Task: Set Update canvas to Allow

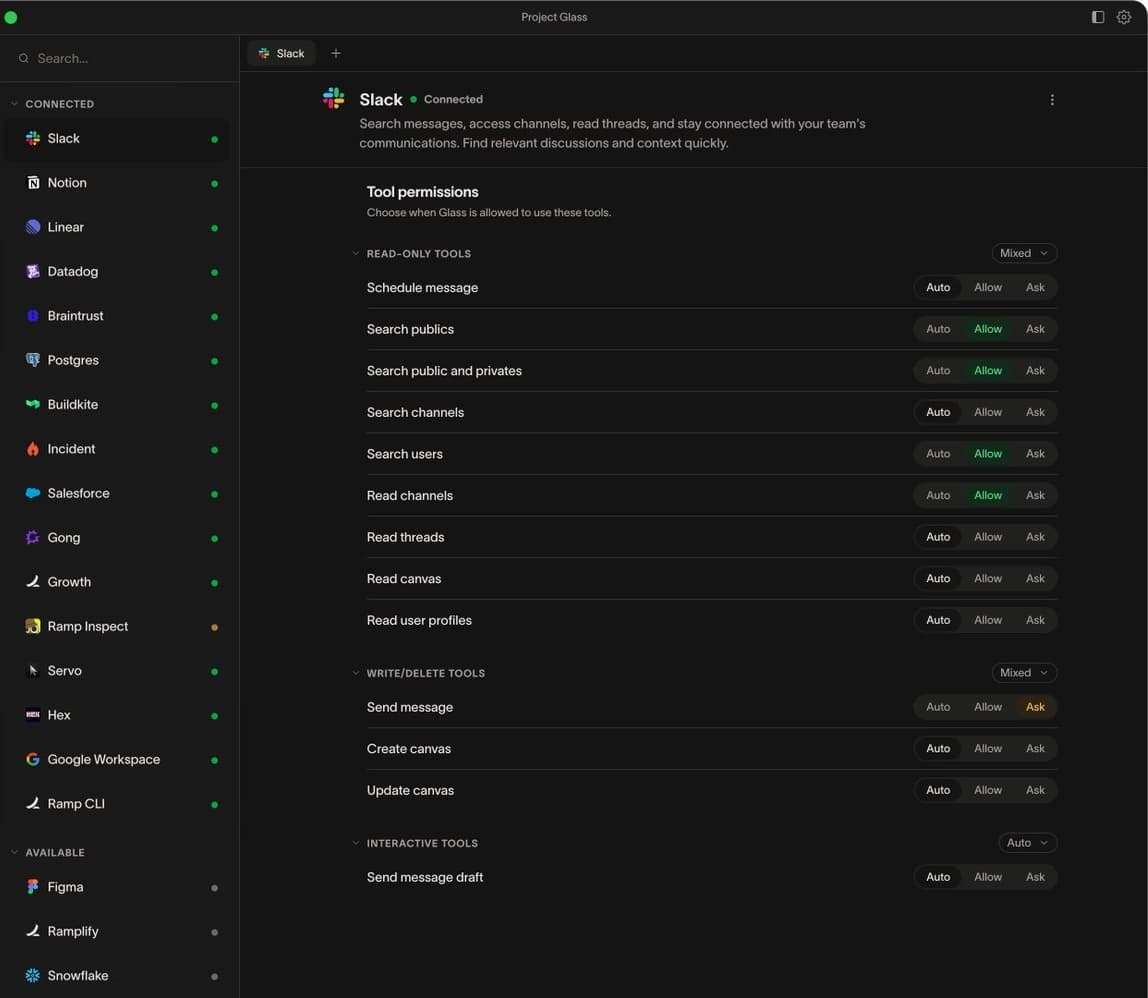Action: [x=988, y=791]
